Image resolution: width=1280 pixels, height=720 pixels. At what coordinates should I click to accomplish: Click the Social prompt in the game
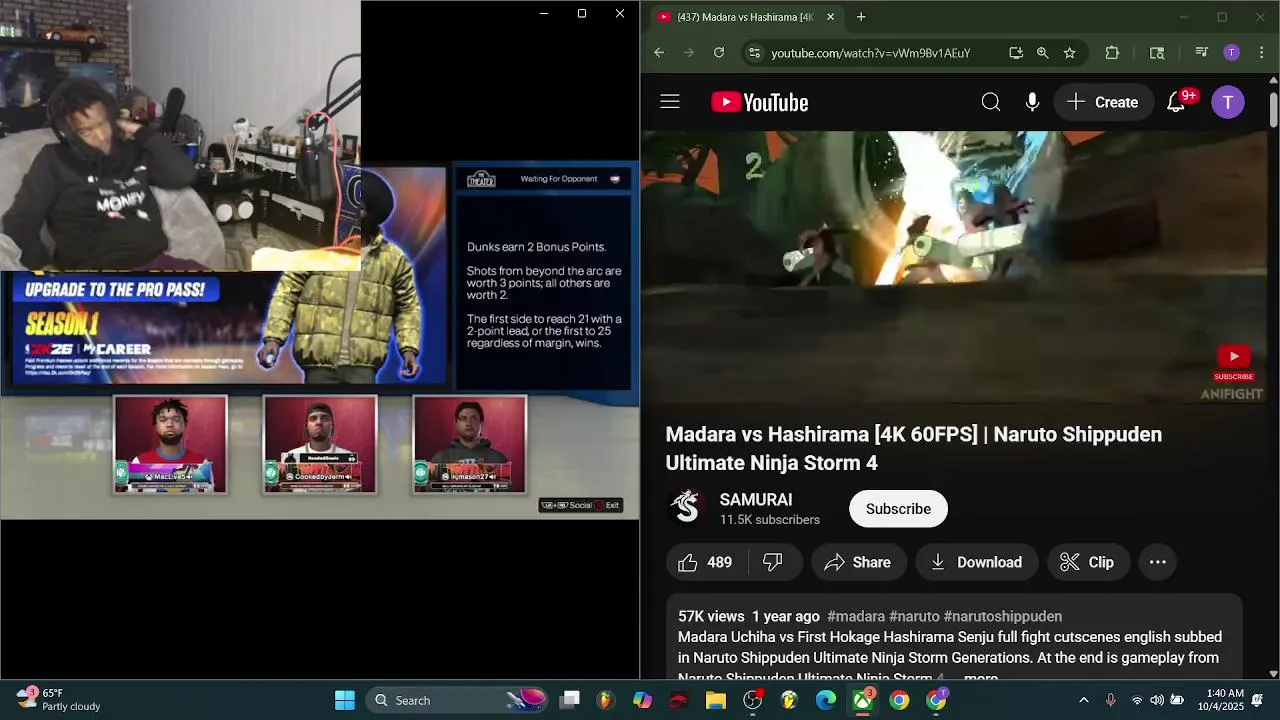[x=567, y=505]
